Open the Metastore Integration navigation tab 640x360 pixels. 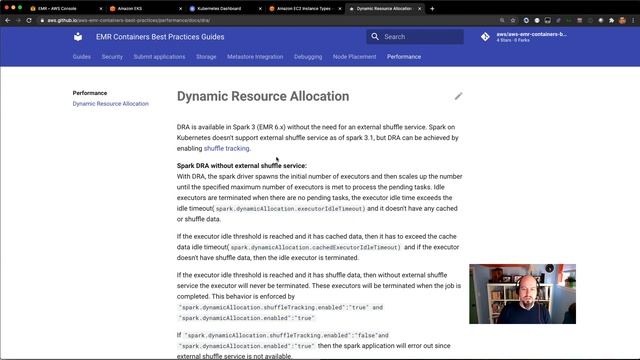pyautogui.click(x=255, y=57)
